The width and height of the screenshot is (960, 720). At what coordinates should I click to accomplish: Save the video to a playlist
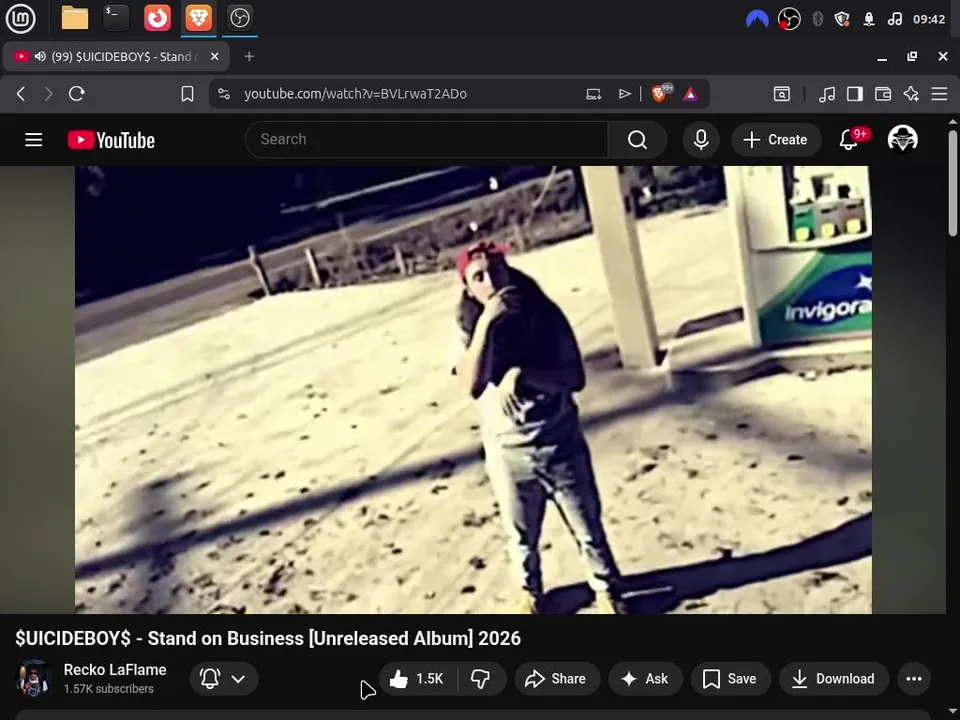730,678
